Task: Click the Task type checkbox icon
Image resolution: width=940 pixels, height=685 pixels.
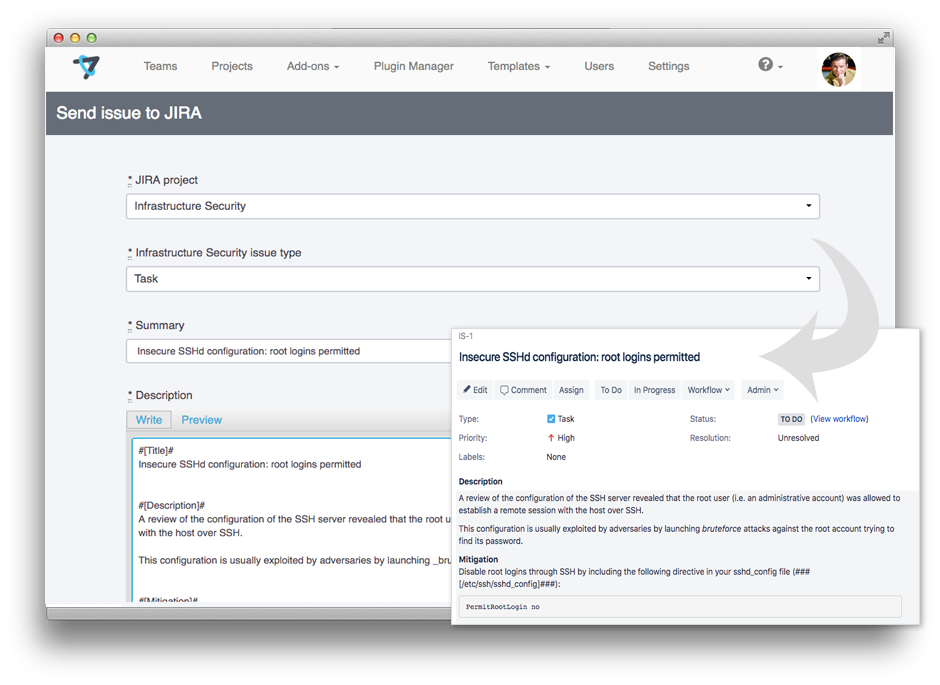Action: coord(551,419)
